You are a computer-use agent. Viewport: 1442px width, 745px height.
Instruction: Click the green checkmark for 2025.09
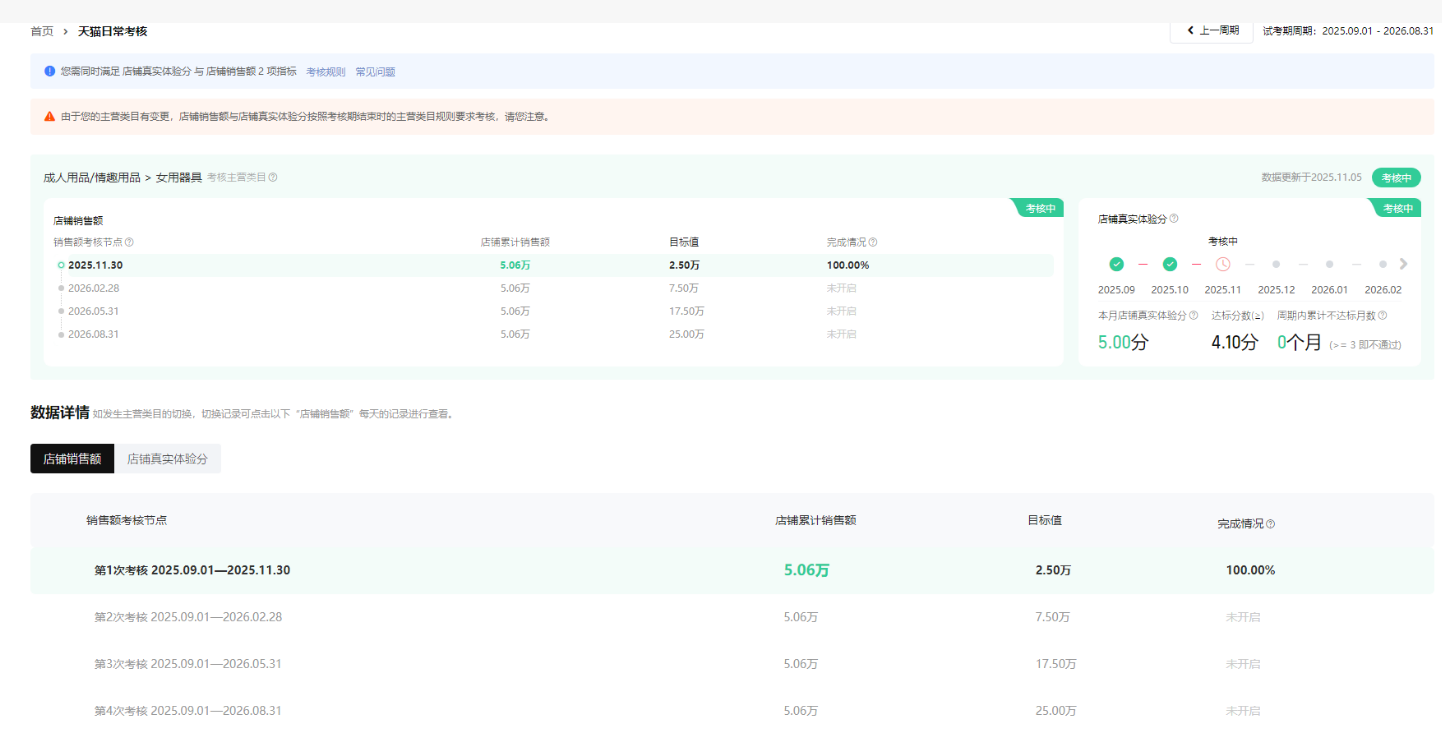coord(1116,264)
